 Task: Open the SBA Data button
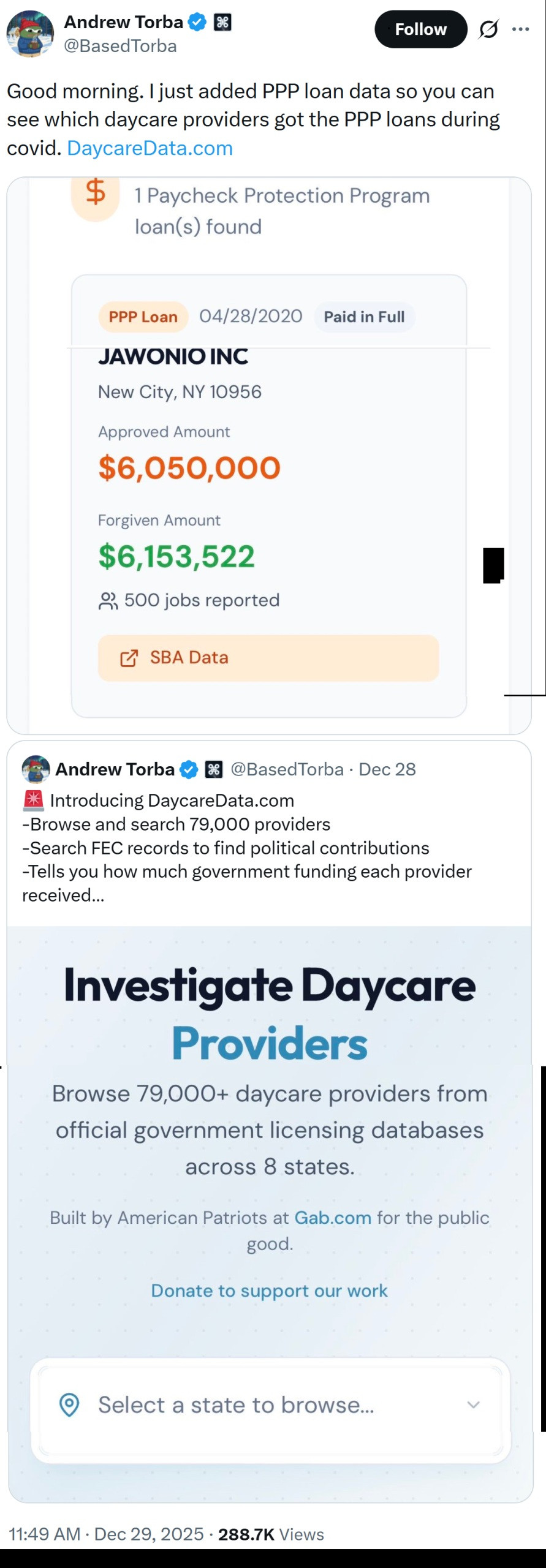click(x=268, y=658)
